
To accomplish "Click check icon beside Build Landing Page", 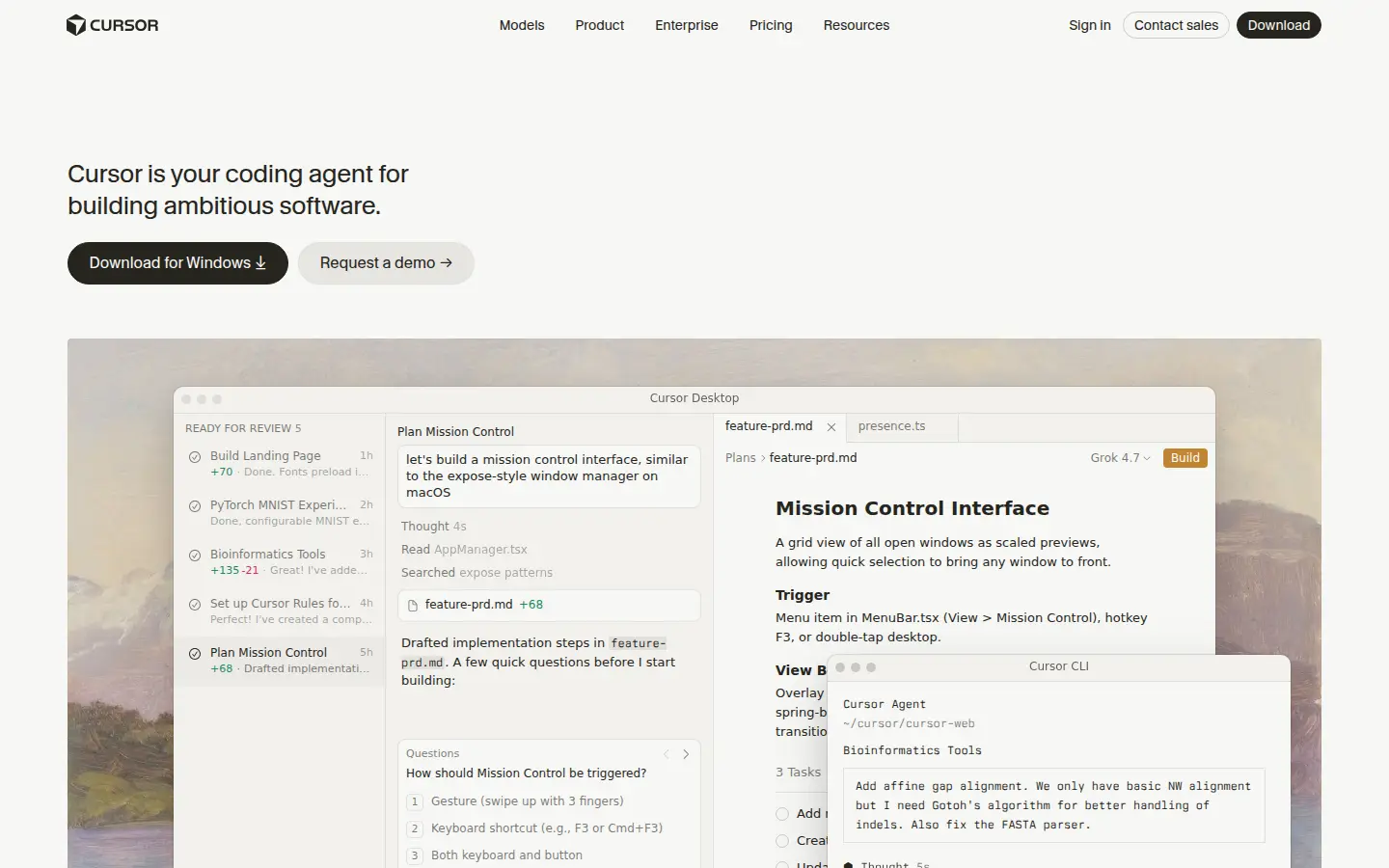I will click(195, 457).
